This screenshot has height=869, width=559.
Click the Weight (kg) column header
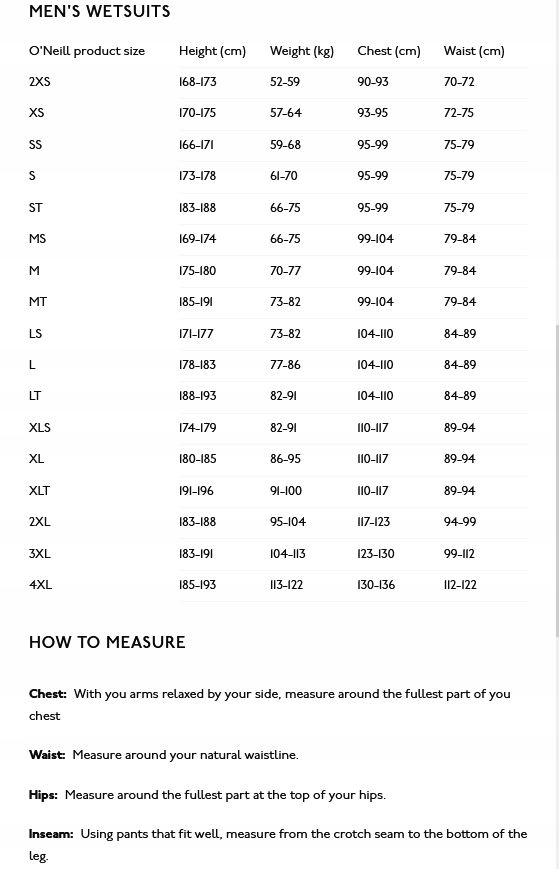(x=302, y=51)
